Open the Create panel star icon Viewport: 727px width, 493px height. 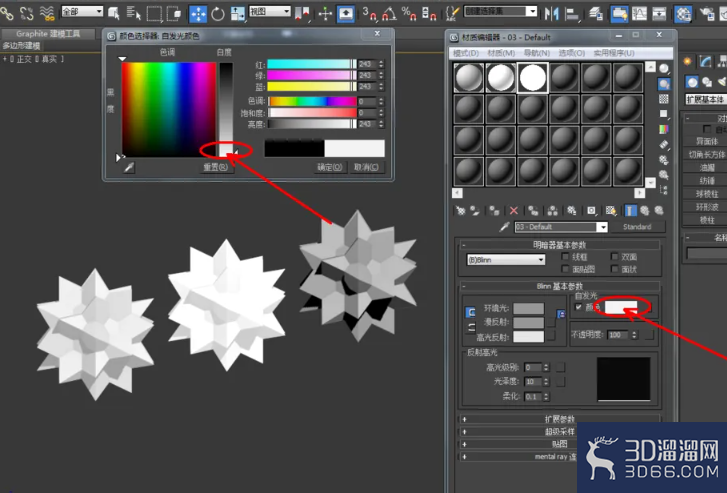[x=688, y=61]
